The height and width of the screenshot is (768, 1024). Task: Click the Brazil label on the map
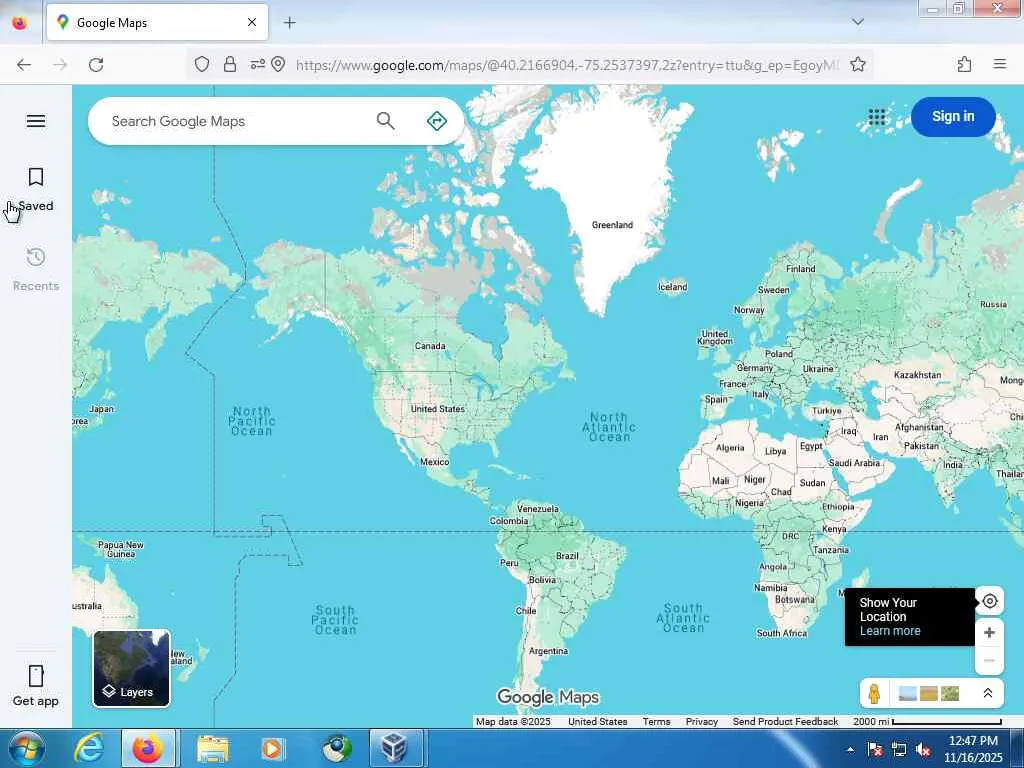(567, 556)
